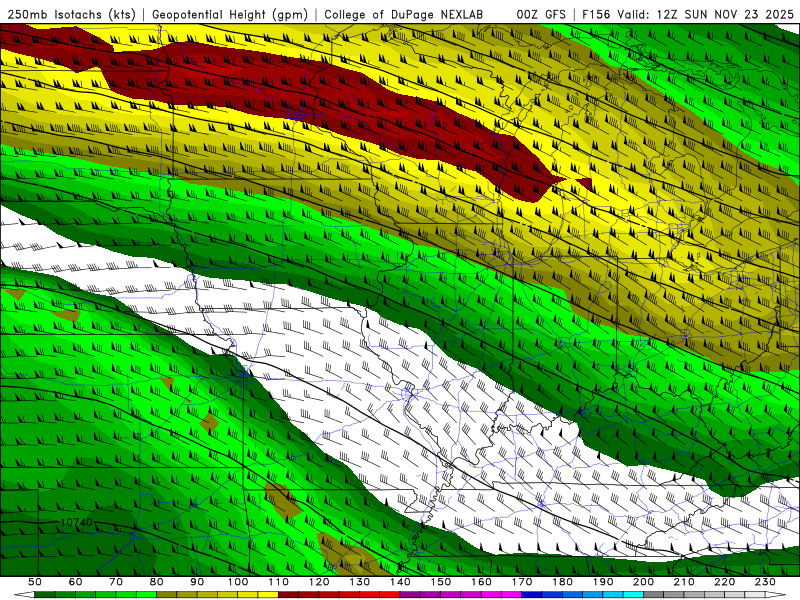
Task: Click the left arrow cap of the color bar
Action: tap(24, 594)
